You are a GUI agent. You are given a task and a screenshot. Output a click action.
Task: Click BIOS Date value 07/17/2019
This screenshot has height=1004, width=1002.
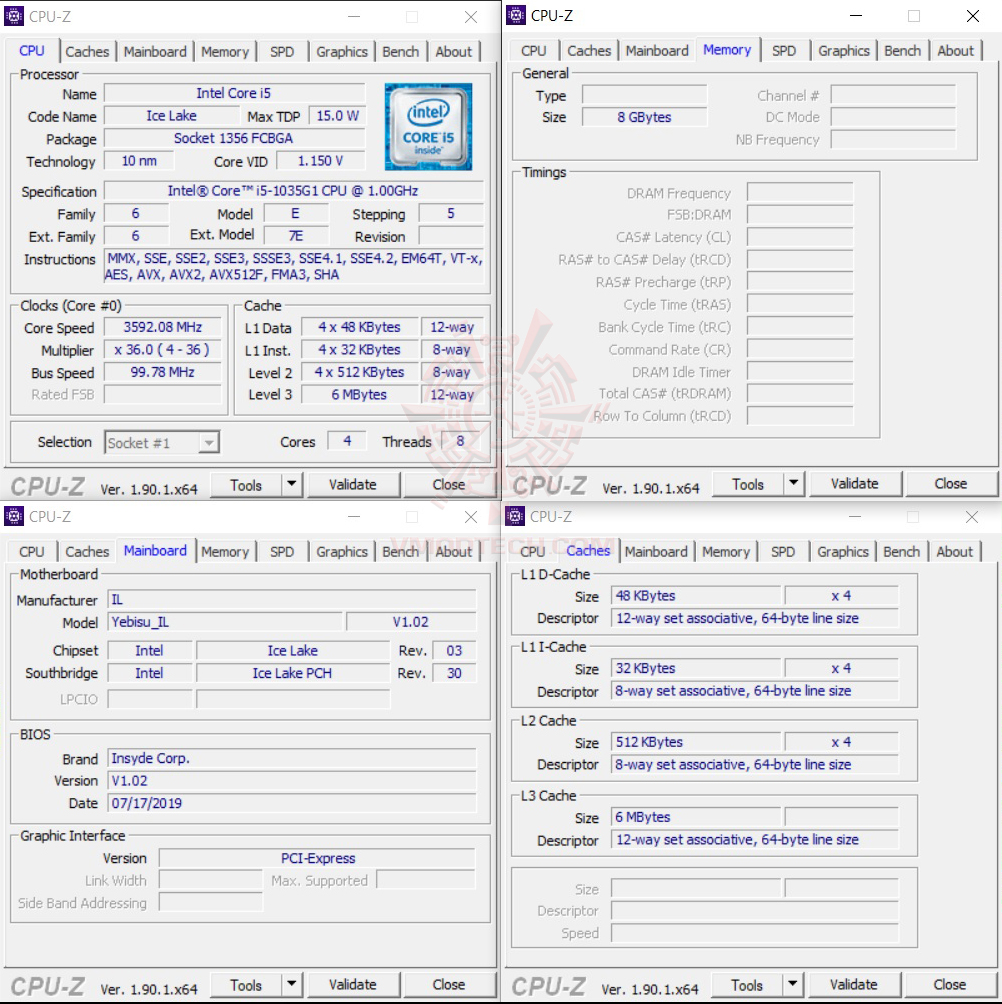pos(292,803)
